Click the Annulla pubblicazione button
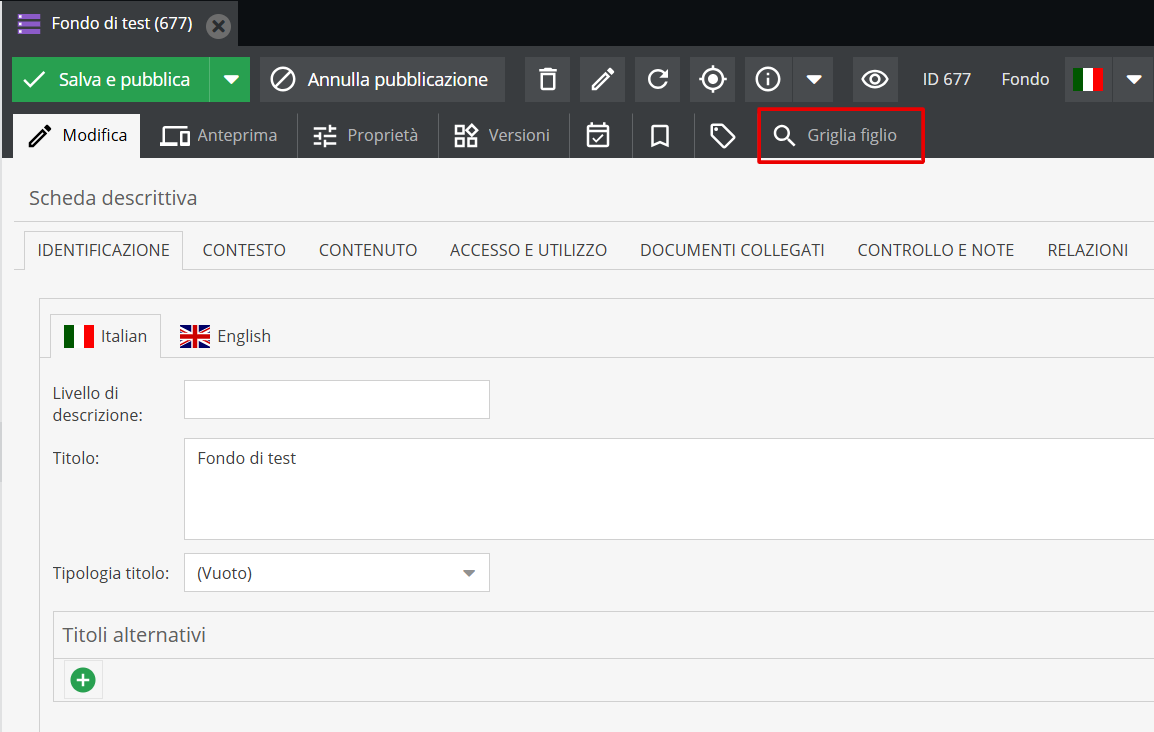Image resolution: width=1154 pixels, height=732 pixels. [x=382, y=79]
